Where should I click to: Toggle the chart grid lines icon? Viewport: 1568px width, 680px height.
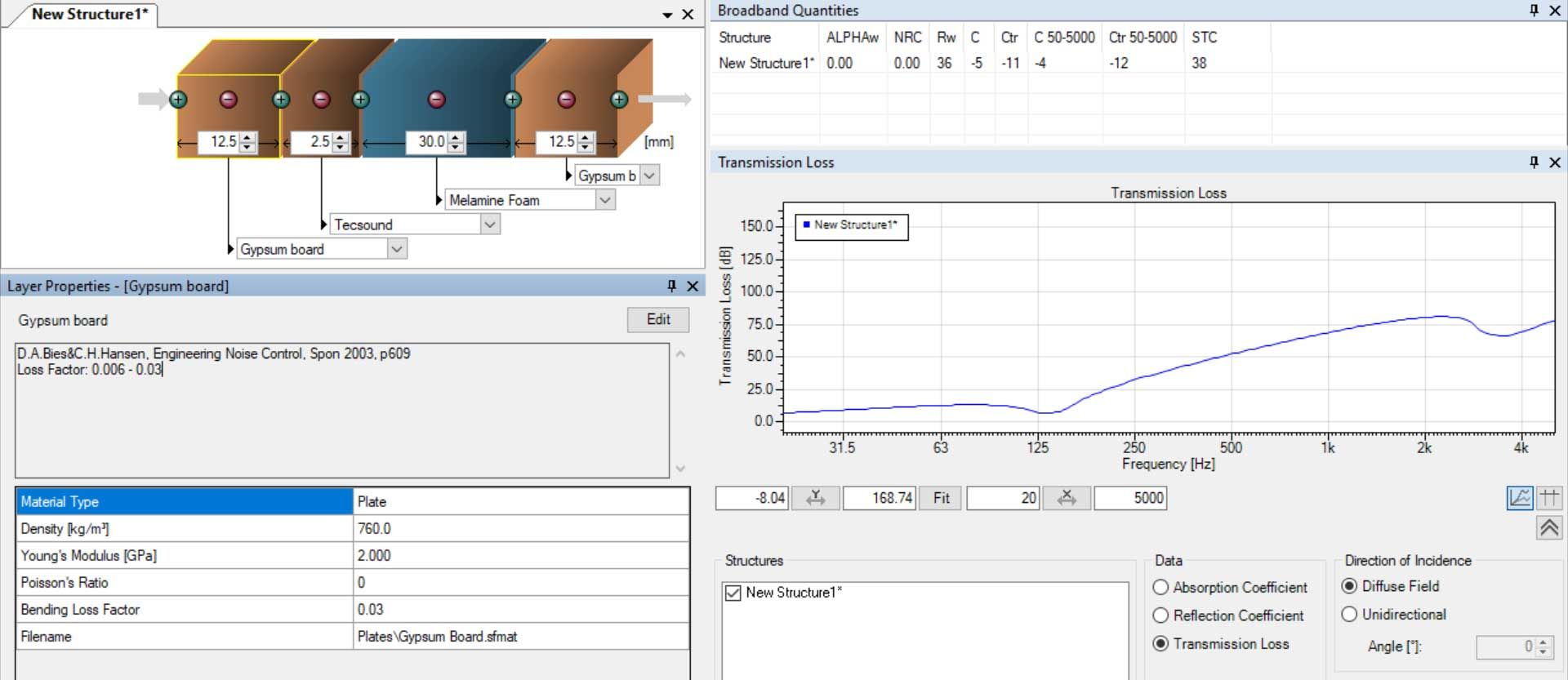click(x=1549, y=497)
